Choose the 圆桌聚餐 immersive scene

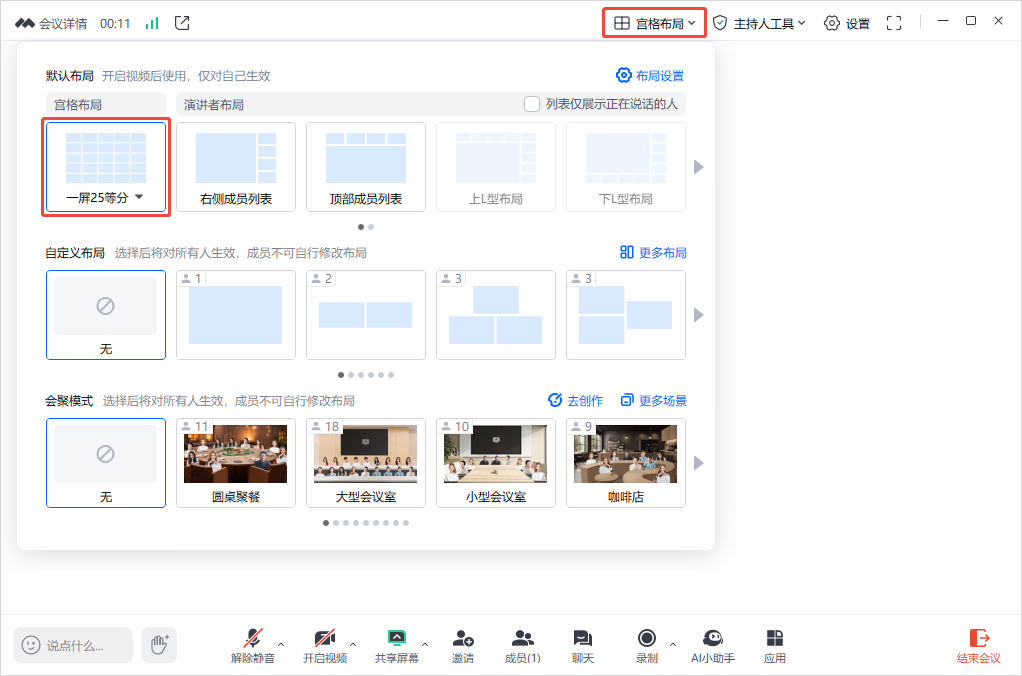click(x=236, y=463)
